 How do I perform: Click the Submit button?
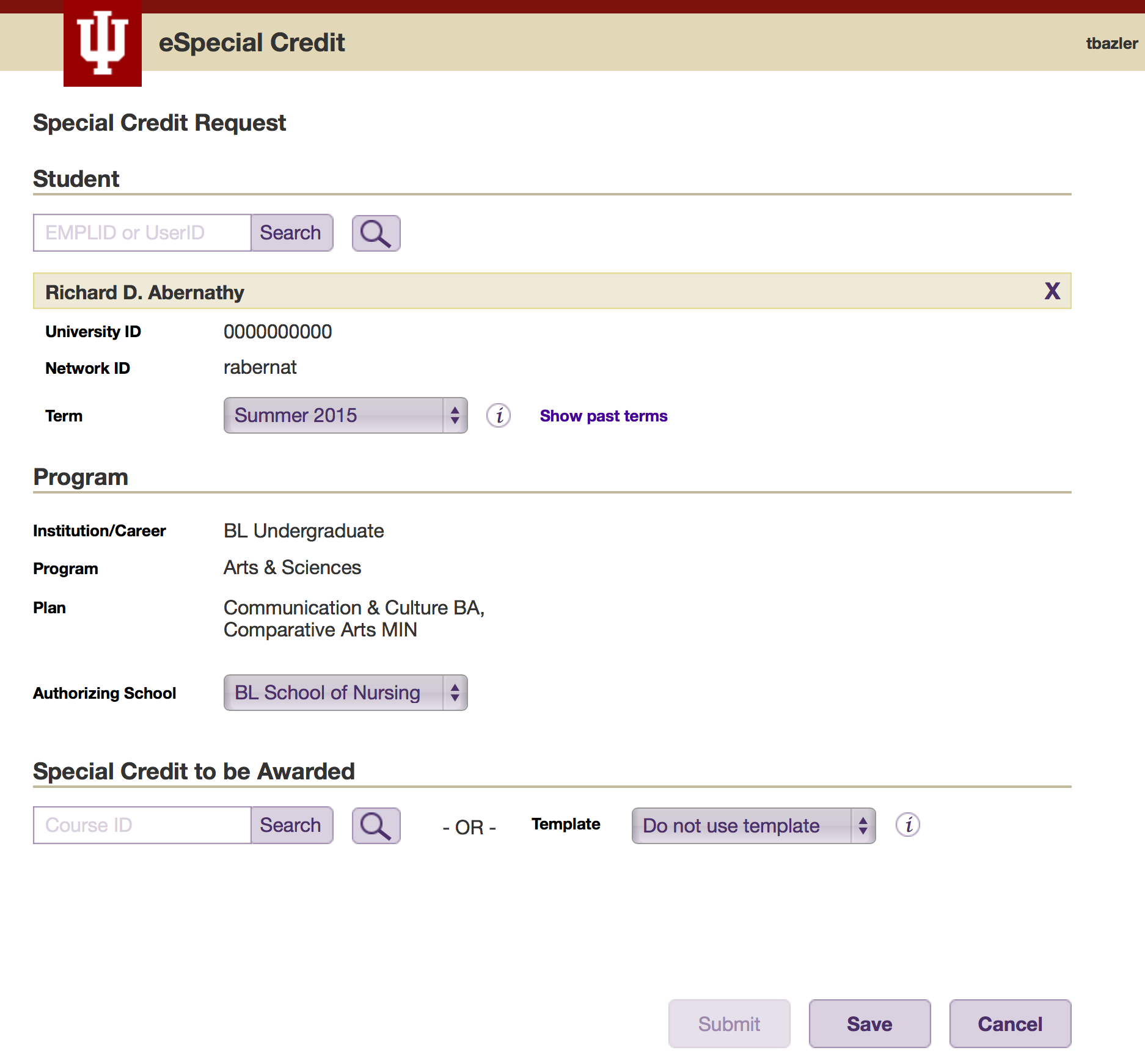point(729,1024)
